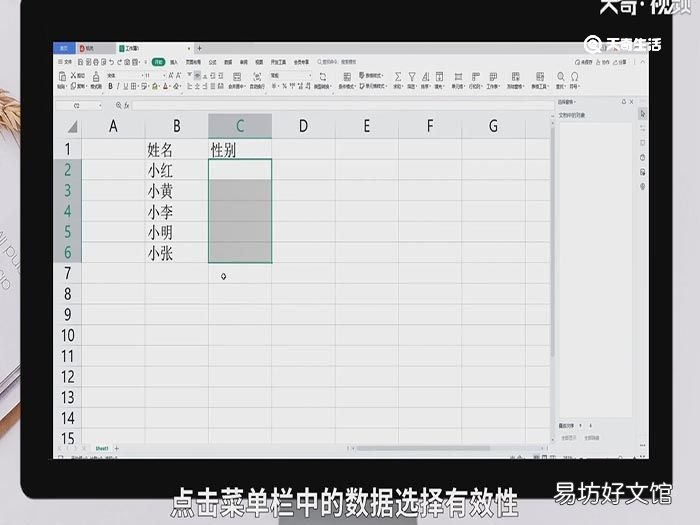This screenshot has width=700, height=525.
Task: Click the Freeze Panes icon
Action: tap(515, 77)
